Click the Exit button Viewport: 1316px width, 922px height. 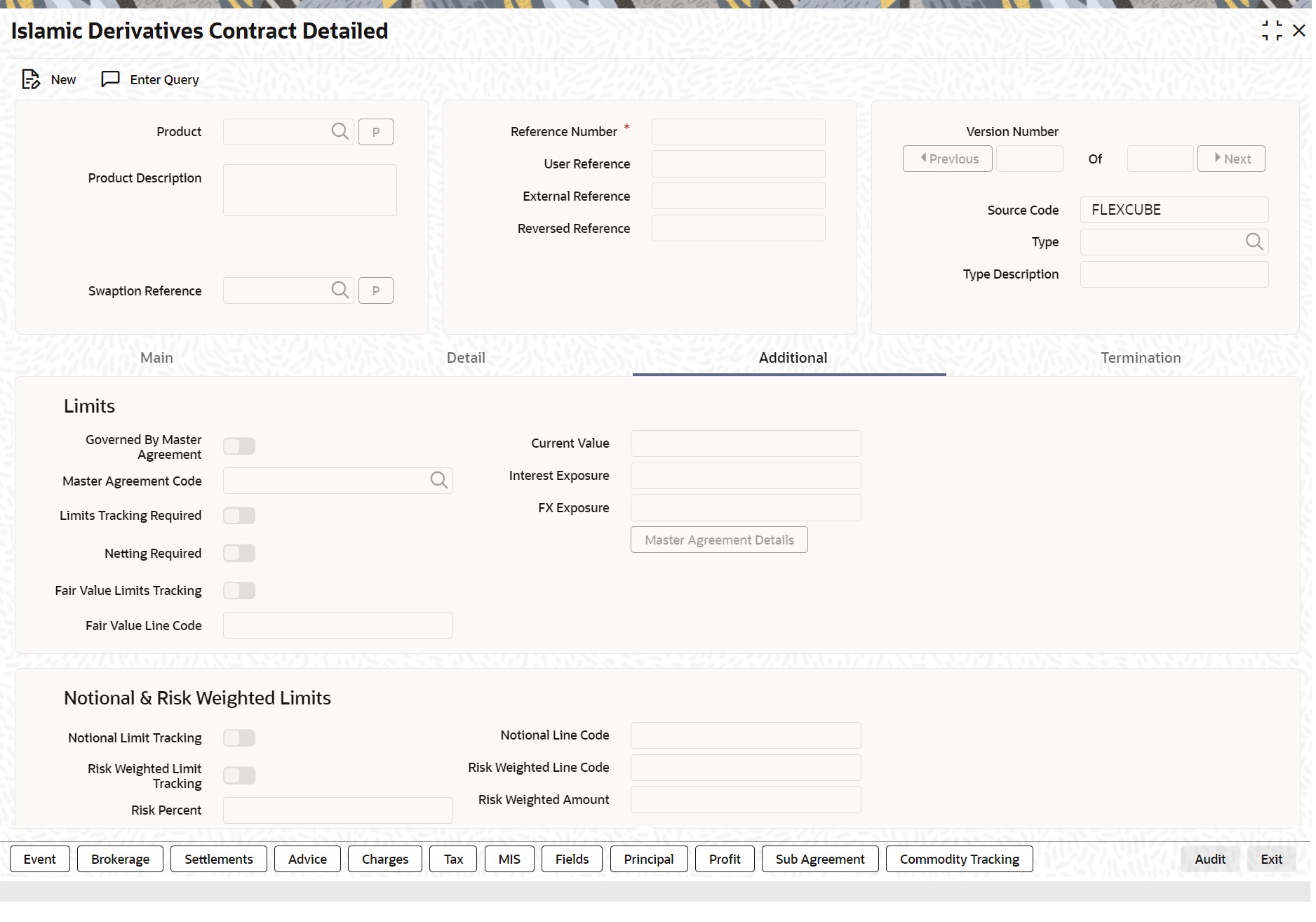(x=1272, y=859)
